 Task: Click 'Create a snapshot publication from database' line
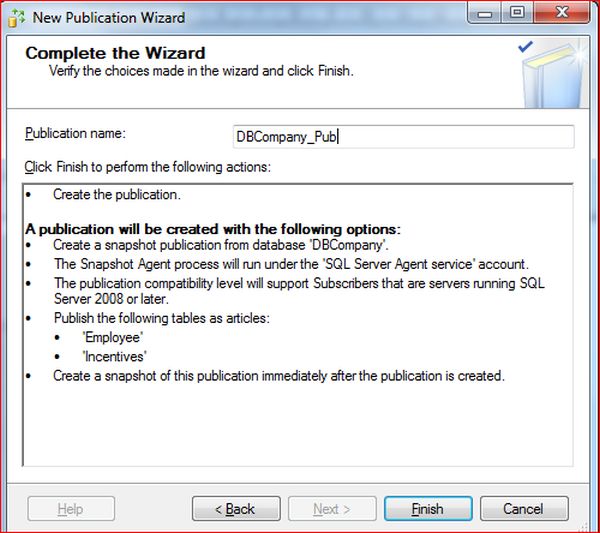tap(221, 245)
